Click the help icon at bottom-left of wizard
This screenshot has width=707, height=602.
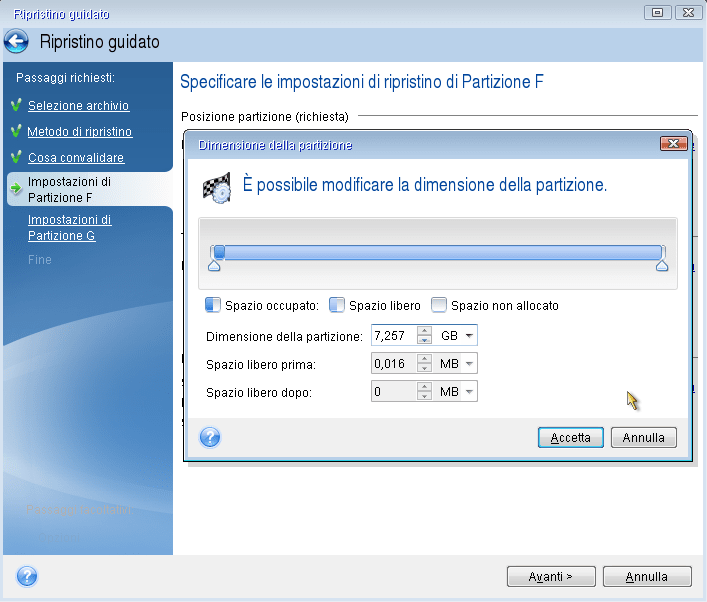point(27,576)
